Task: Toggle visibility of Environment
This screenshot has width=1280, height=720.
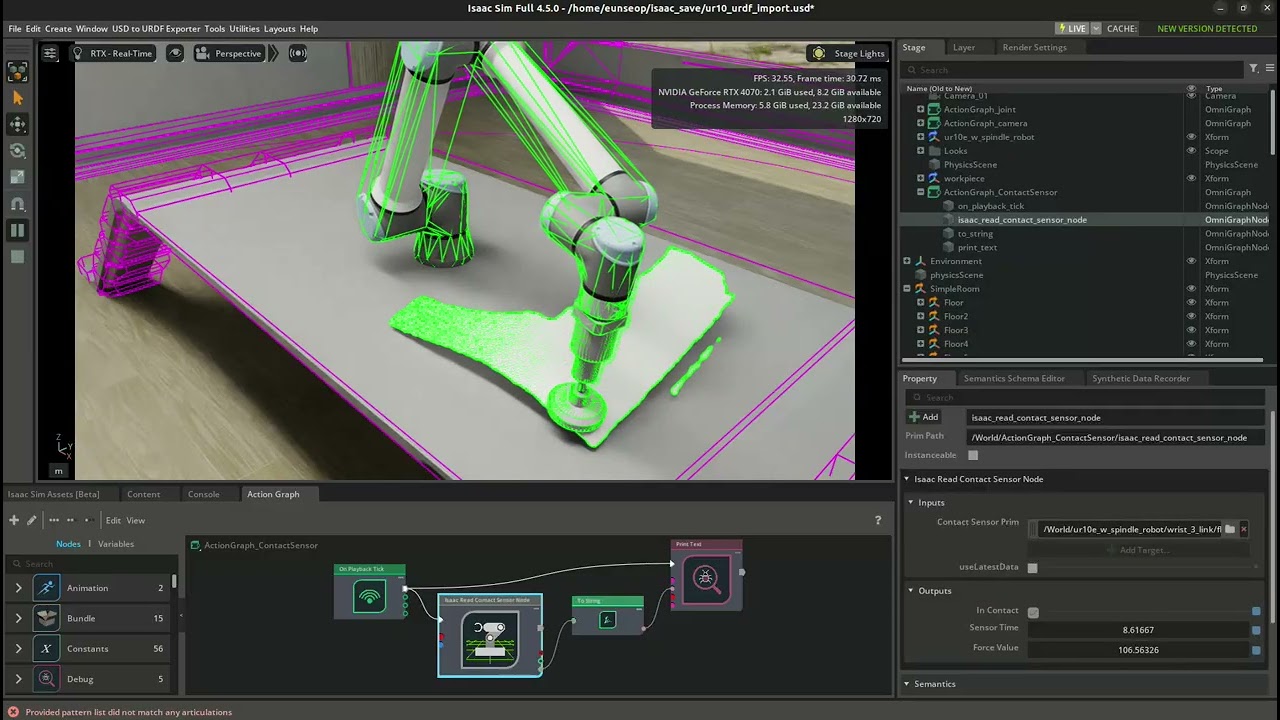Action: (1190, 261)
